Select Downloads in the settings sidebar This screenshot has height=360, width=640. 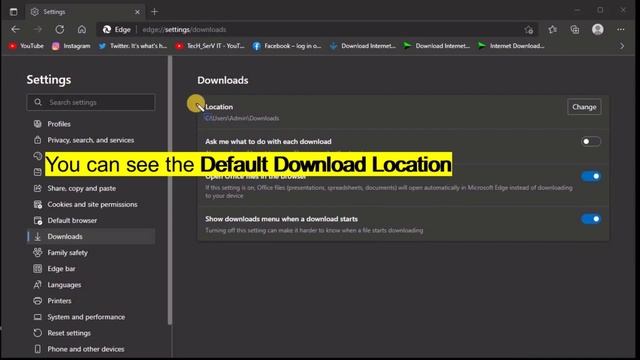(91, 236)
